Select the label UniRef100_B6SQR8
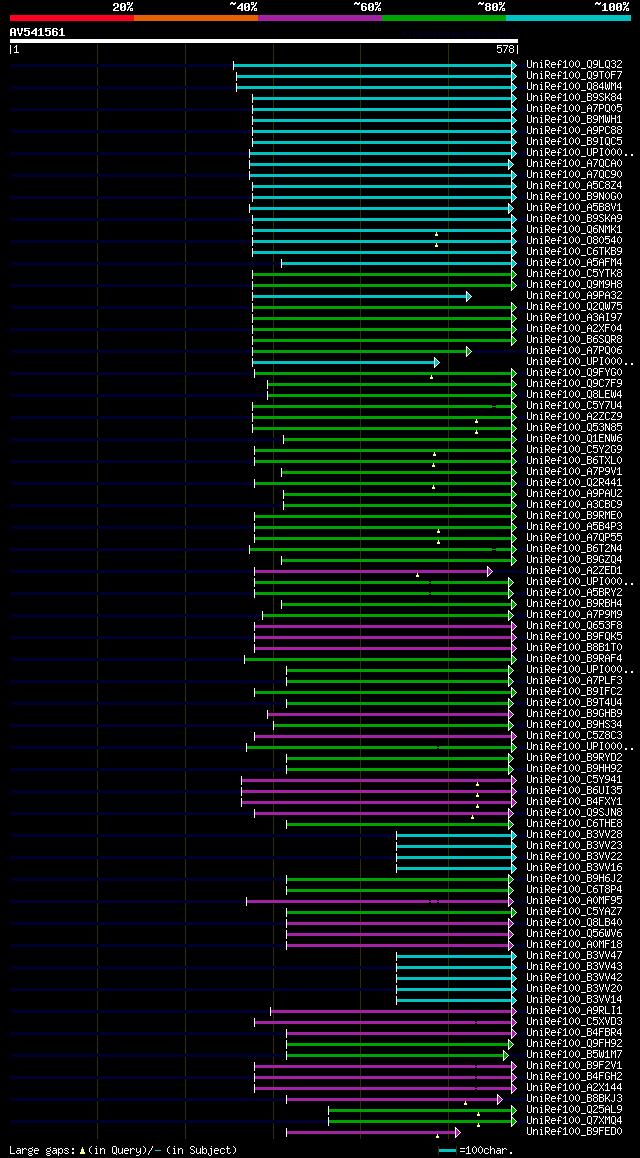The height and width of the screenshot is (1158, 640). pyautogui.click(x=574, y=340)
